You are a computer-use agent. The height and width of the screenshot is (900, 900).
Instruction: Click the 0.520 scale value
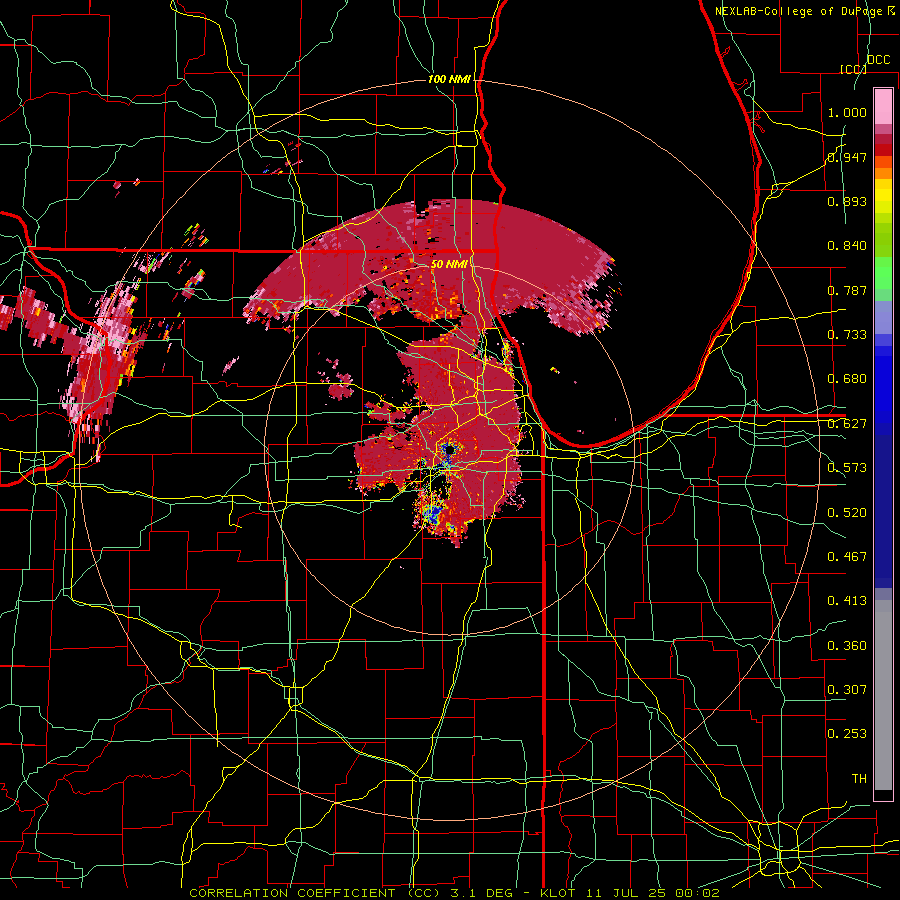tap(847, 513)
